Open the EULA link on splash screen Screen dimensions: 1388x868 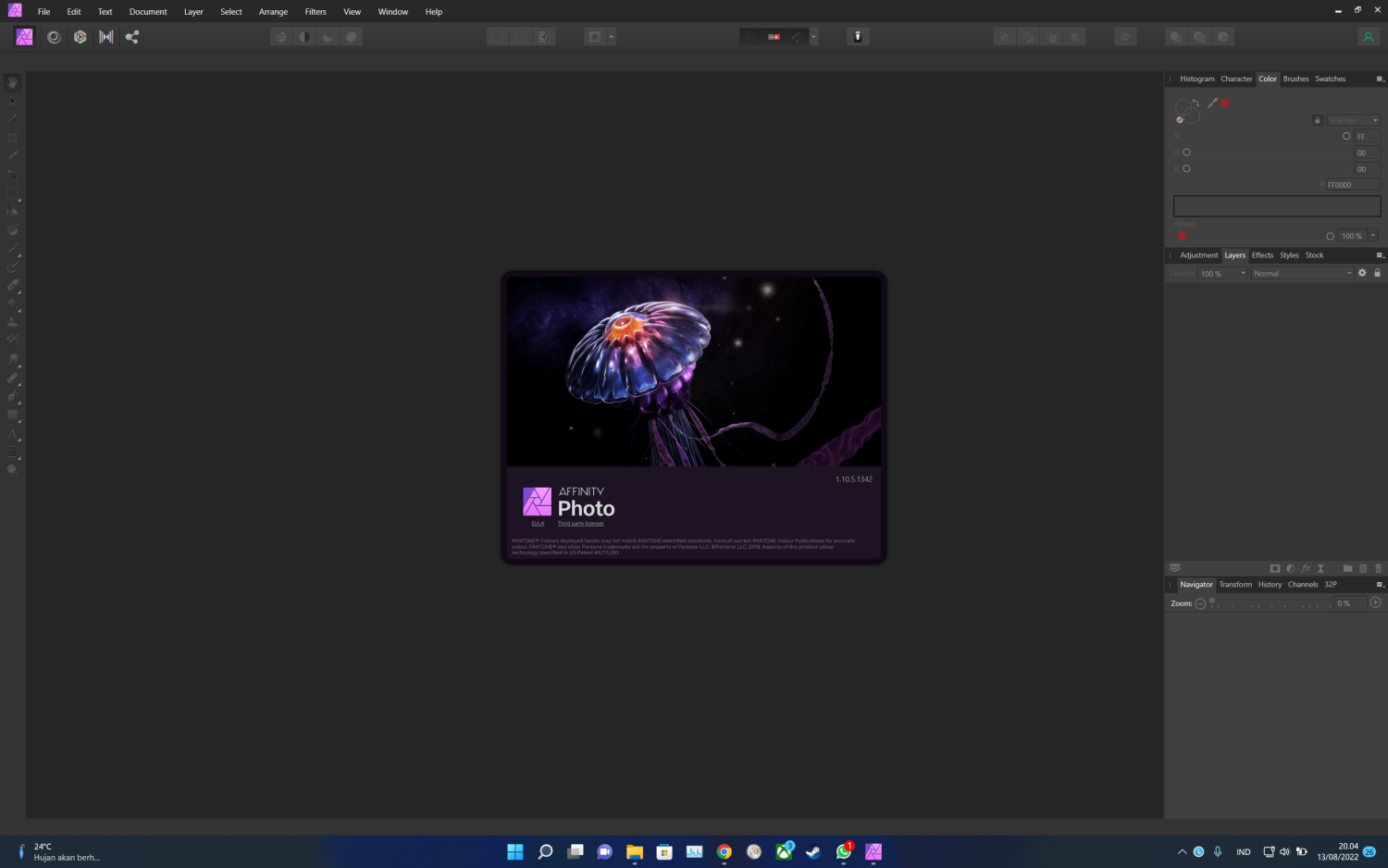click(x=538, y=524)
